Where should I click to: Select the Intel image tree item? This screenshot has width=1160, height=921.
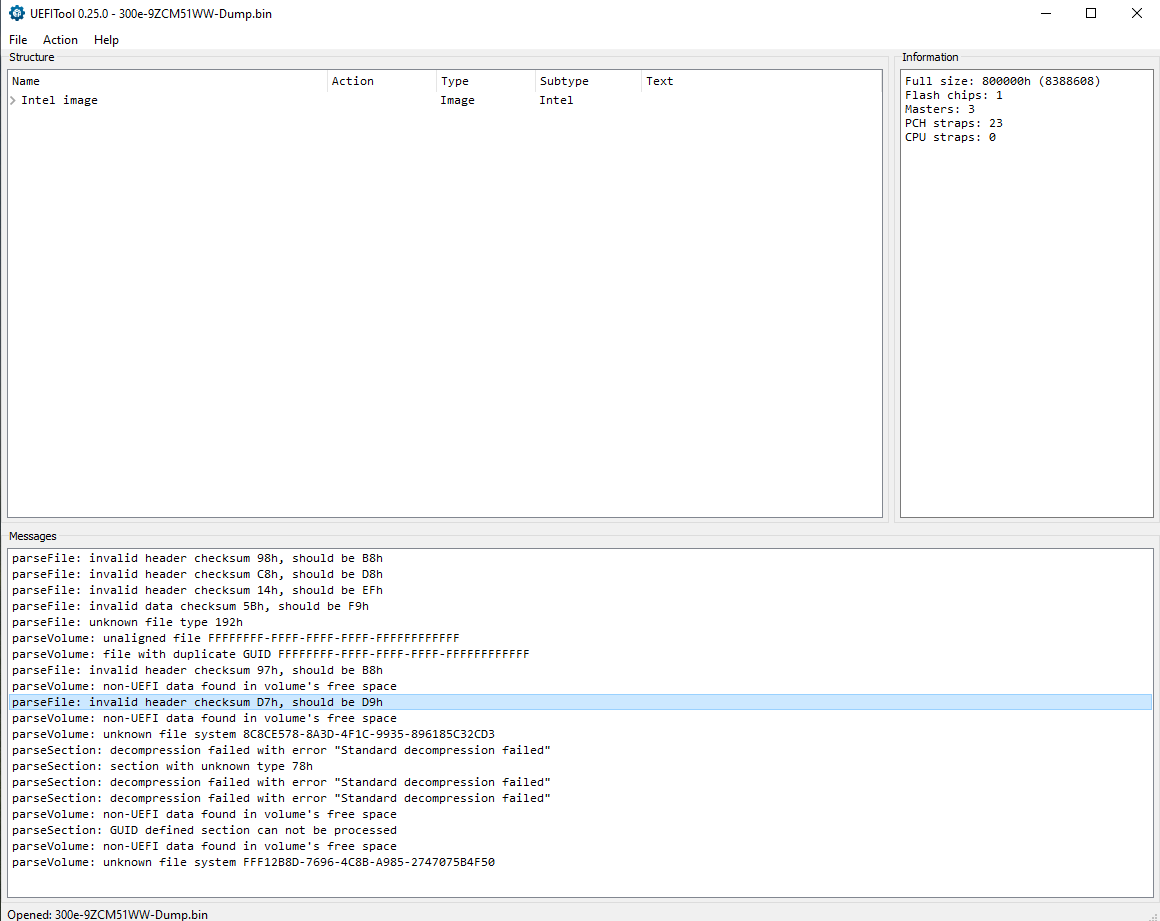[60, 100]
